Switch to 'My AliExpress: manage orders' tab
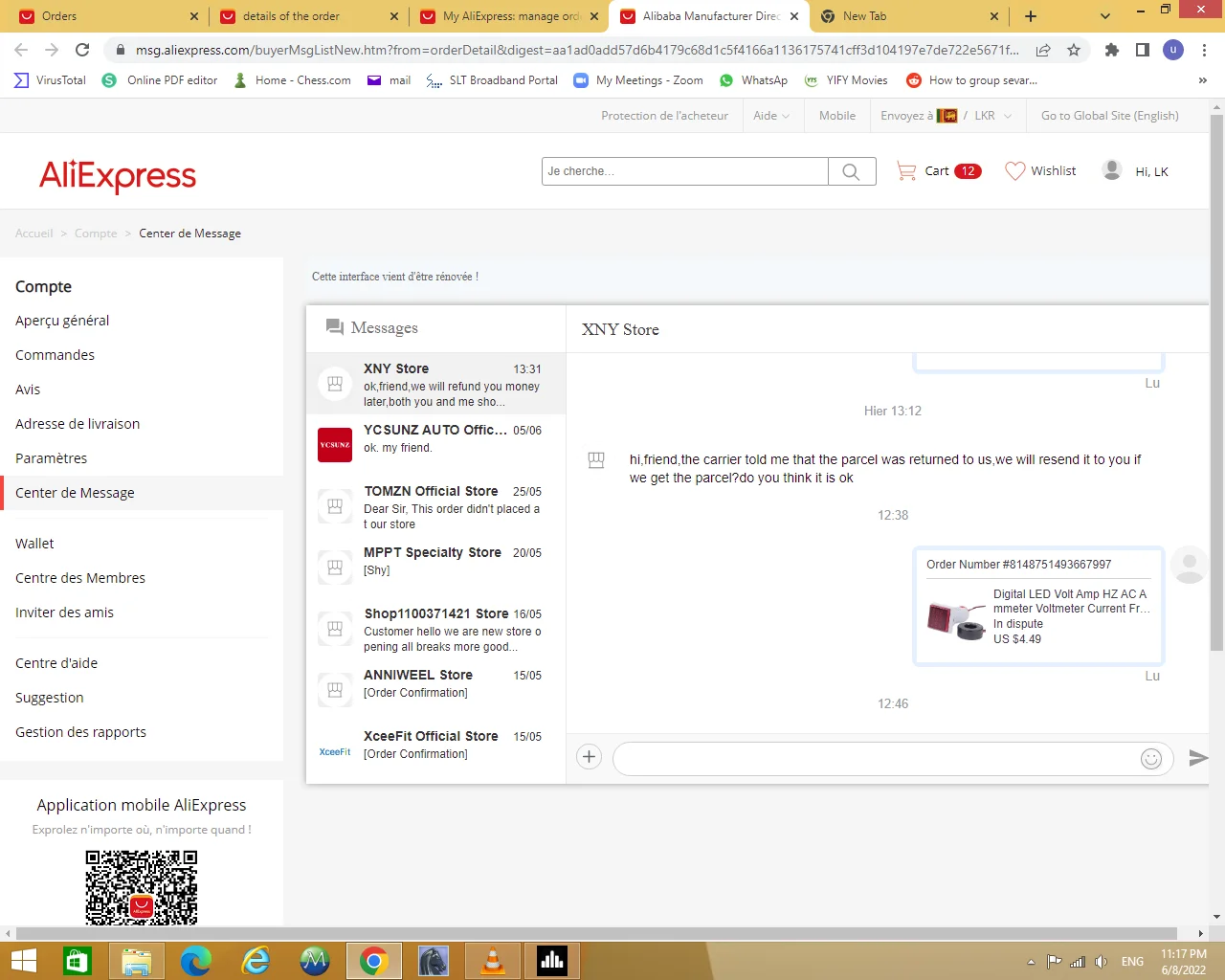This screenshot has height=980, width=1225. coord(511,16)
